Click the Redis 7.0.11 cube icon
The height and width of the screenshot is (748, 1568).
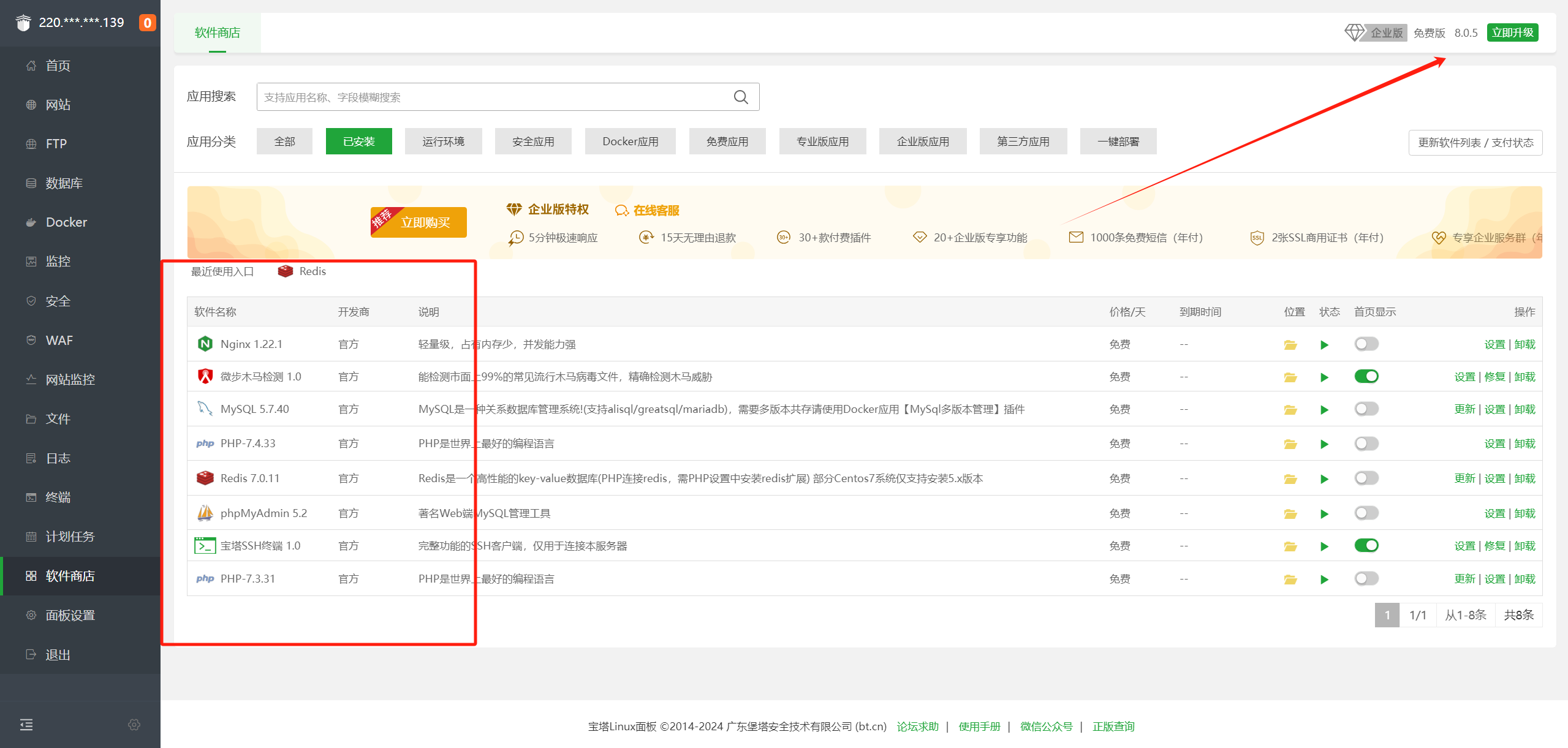pyautogui.click(x=205, y=478)
